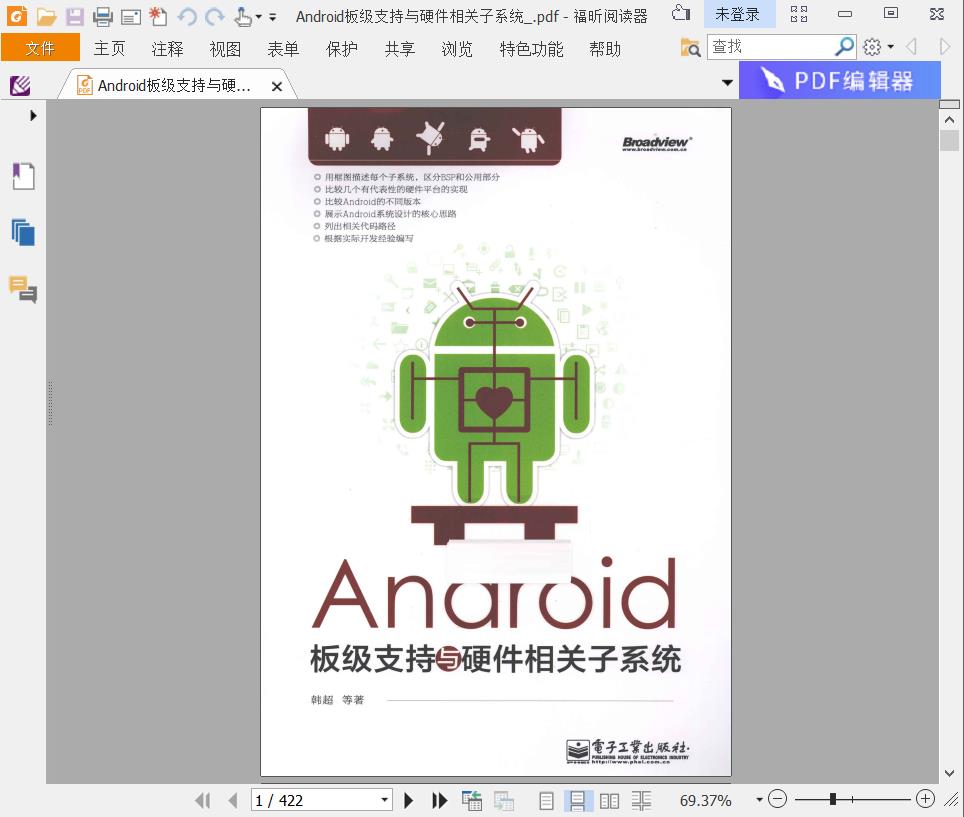Select continuous facing view mode
Image resolution: width=964 pixels, height=817 pixels.
pyautogui.click(x=641, y=800)
